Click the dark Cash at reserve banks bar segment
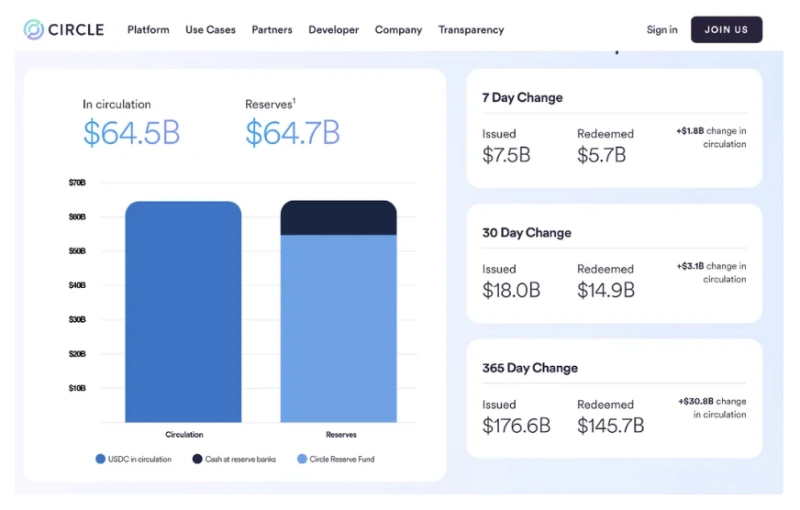The height and width of the screenshot is (510, 800). click(x=338, y=218)
